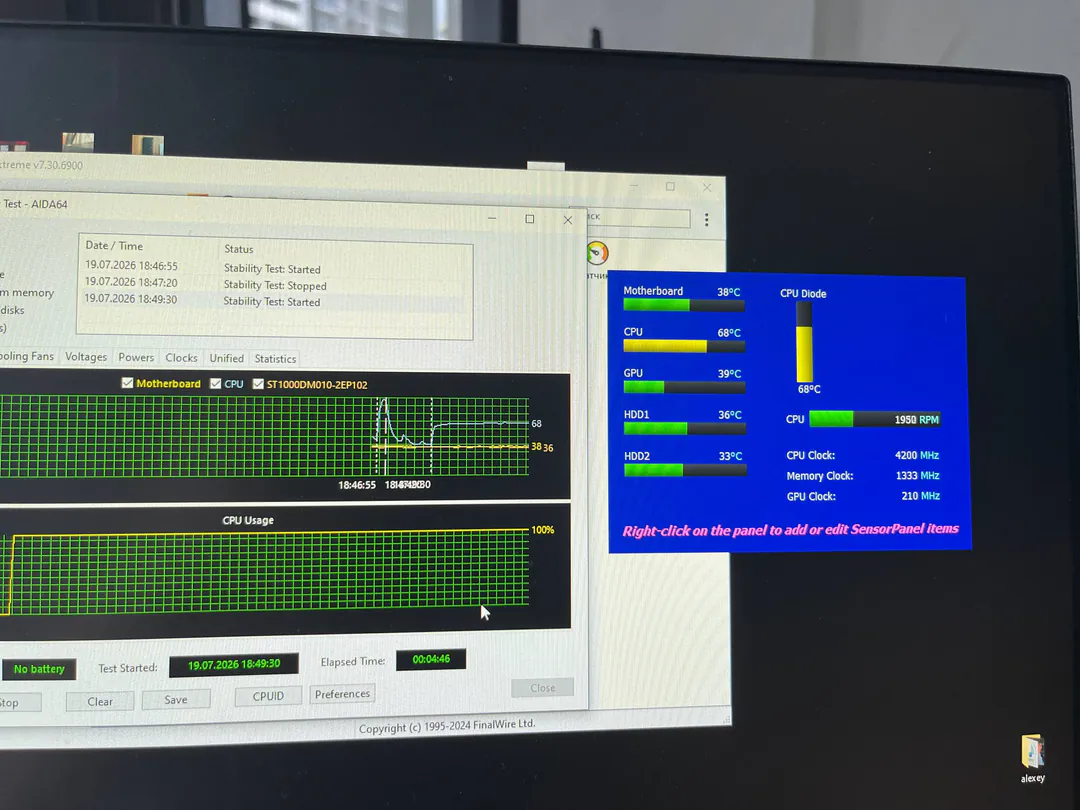Viewport: 1080px width, 810px height.
Task: Click the Save button
Action: (176, 700)
